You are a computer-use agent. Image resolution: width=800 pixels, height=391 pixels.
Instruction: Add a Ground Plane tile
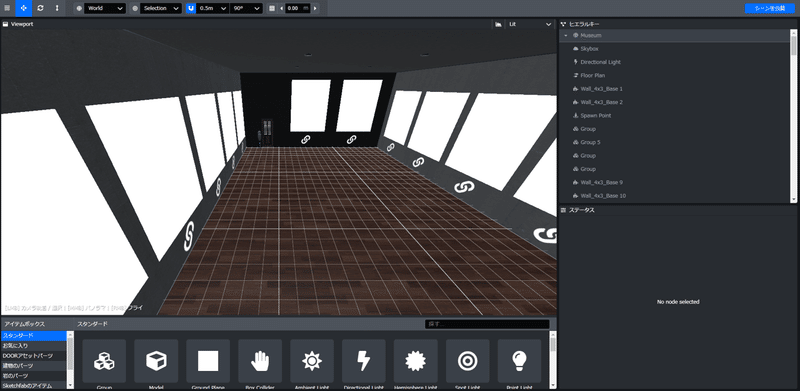click(208, 361)
